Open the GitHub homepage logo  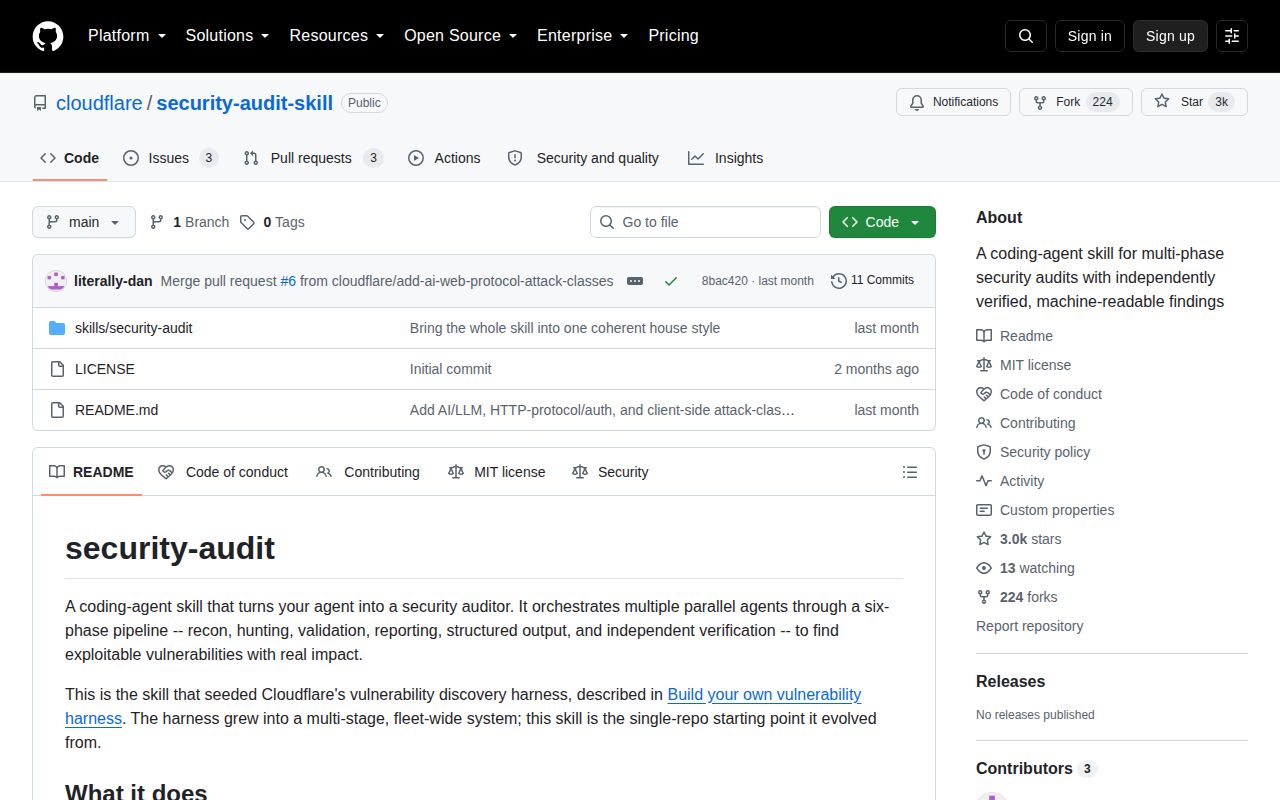coord(48,36)
